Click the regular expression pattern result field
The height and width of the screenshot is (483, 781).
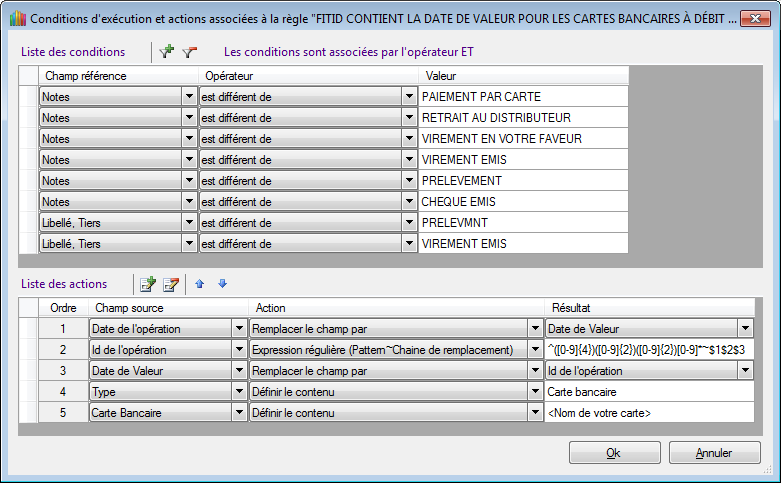649,349
